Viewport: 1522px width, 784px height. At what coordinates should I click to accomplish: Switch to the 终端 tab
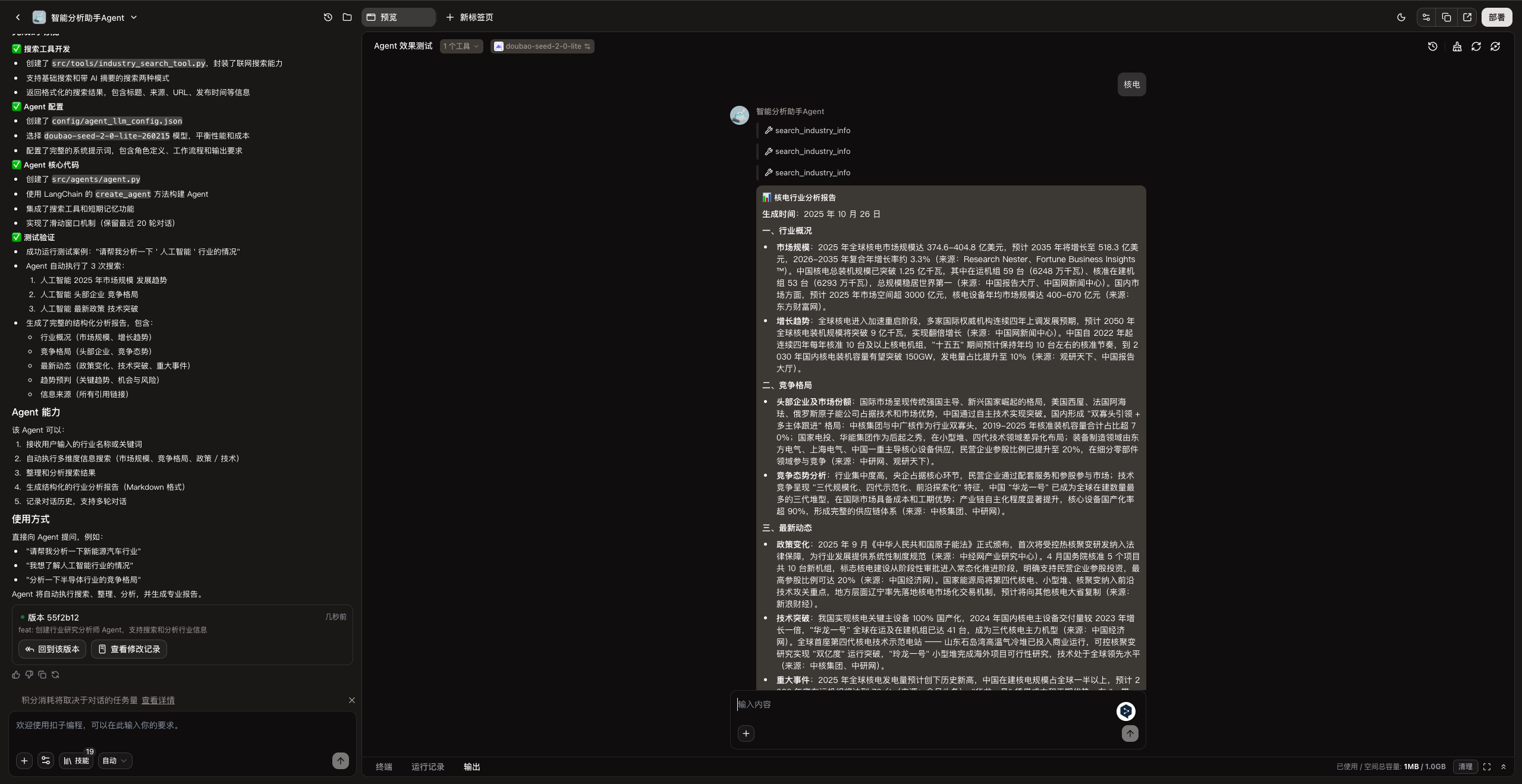pyautogui.click(x=383, y=767)
